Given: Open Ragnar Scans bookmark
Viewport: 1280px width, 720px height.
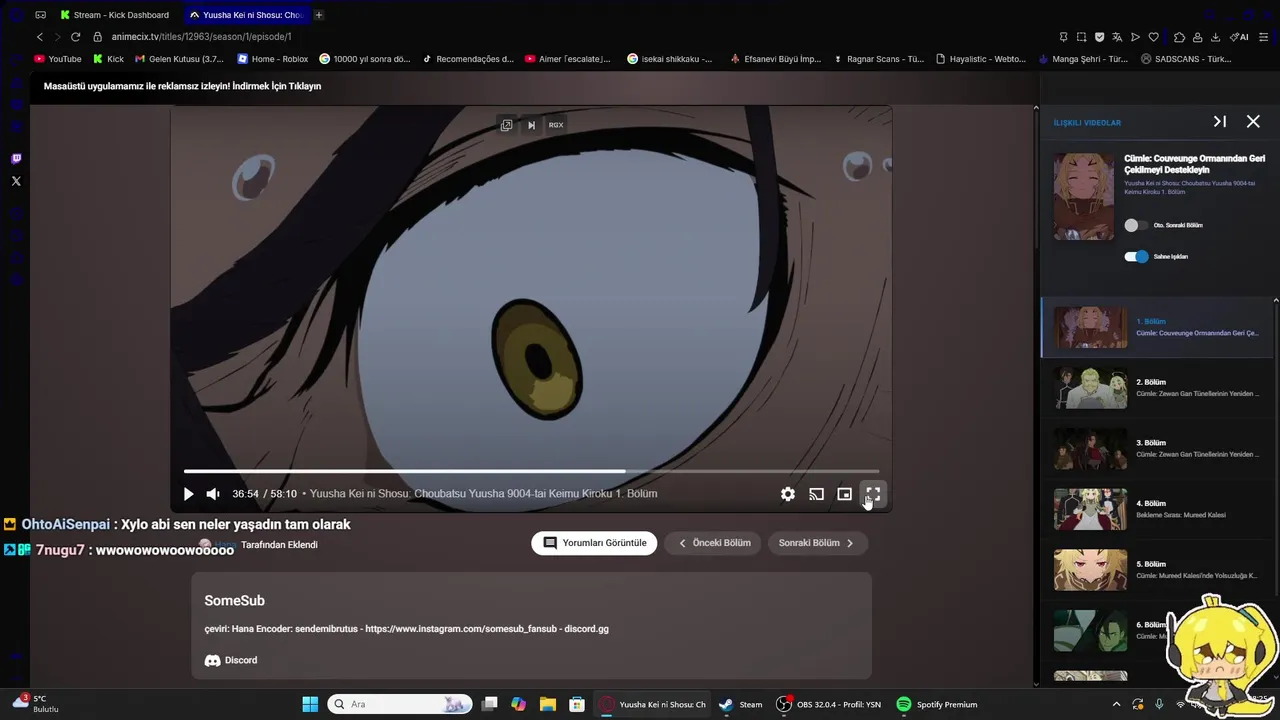Looking at the screenshot, I should tap(878, 59).
